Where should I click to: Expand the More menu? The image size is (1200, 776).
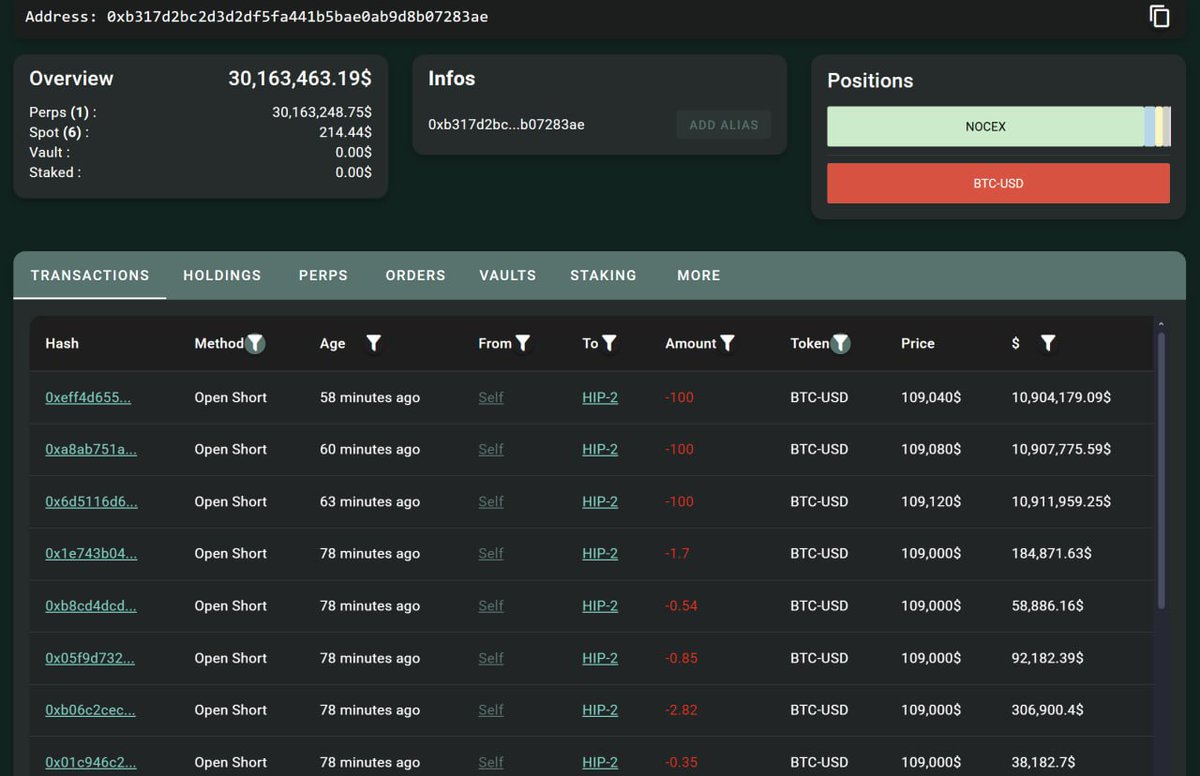coord(698,275)
